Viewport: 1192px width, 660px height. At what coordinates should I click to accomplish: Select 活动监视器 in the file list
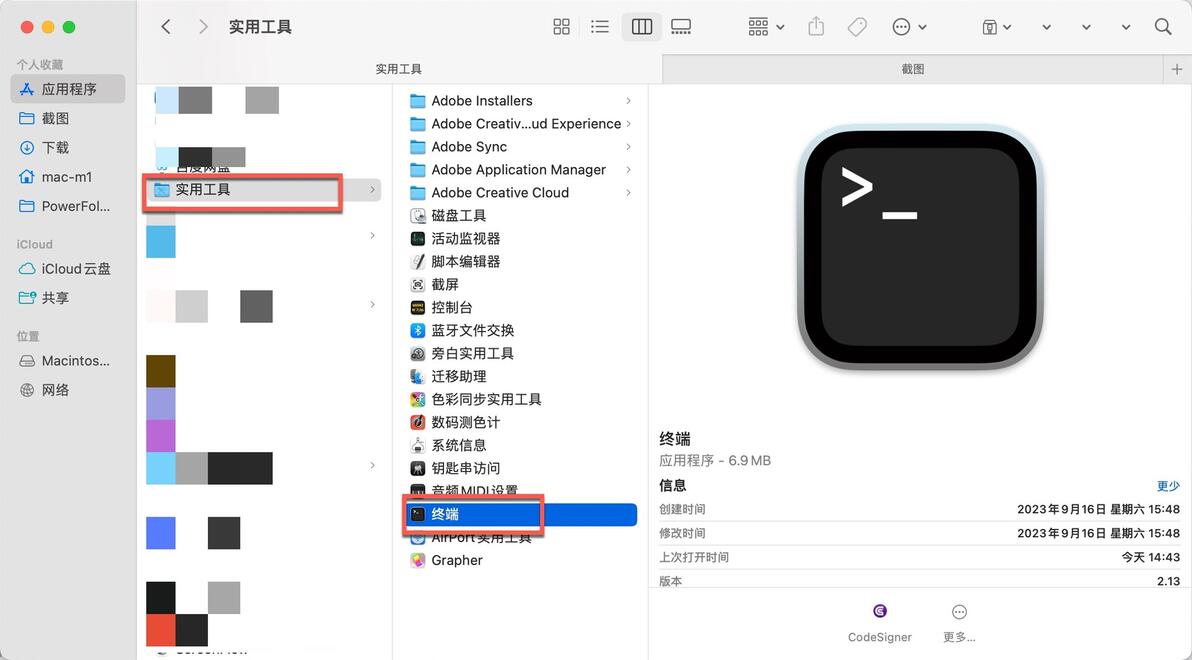click(465, 239)
